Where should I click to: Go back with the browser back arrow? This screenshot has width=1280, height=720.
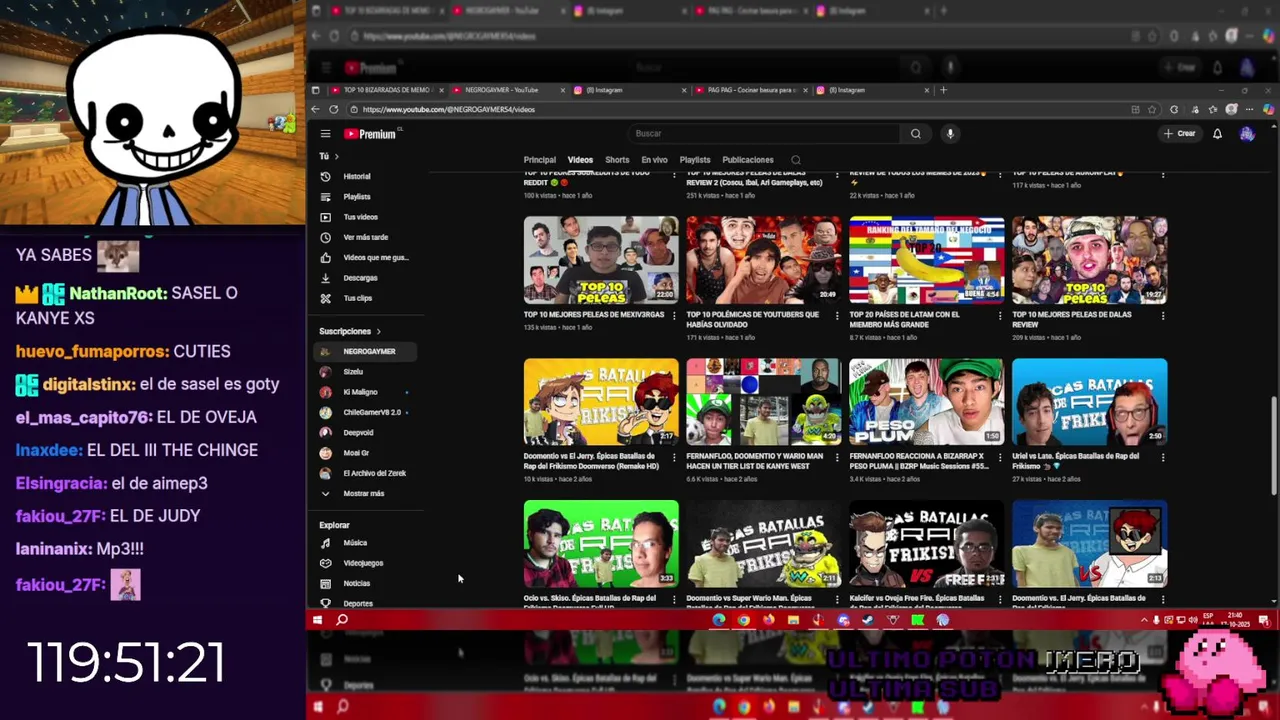(316, 109)
